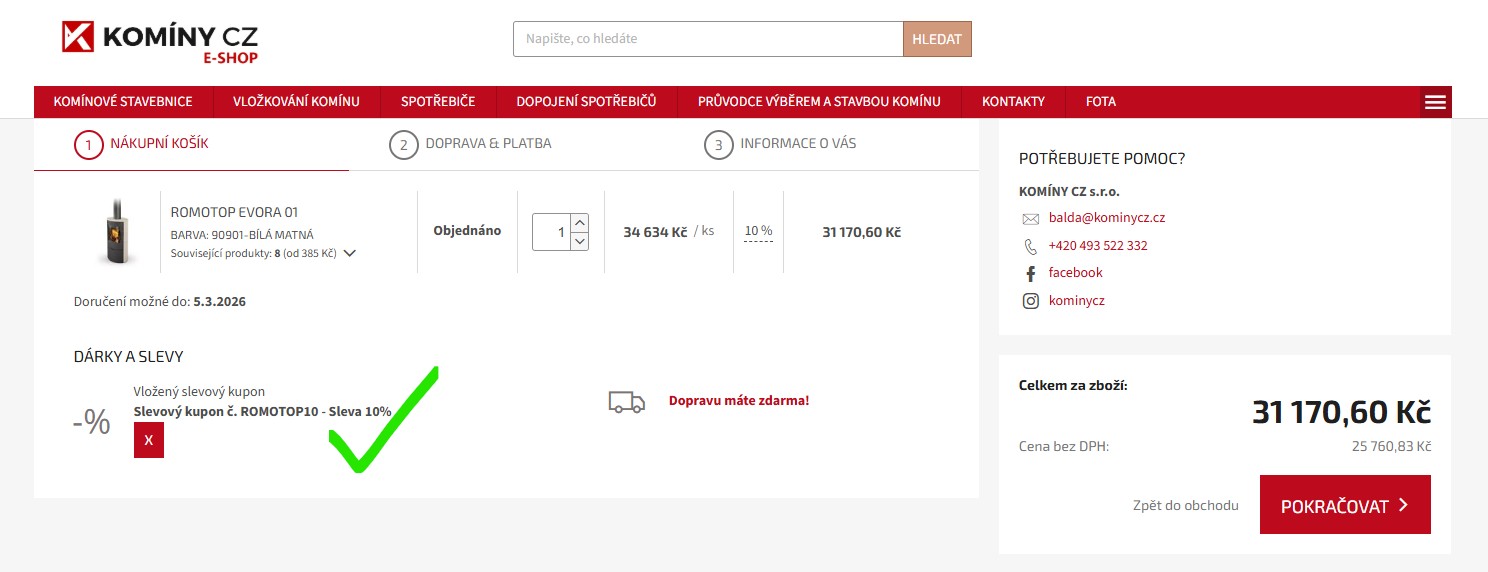Screen dimensions: 1488x572
Task: Click the Zpět do obchodu link
Action: pyautogui.click(x=1186, y=505)
